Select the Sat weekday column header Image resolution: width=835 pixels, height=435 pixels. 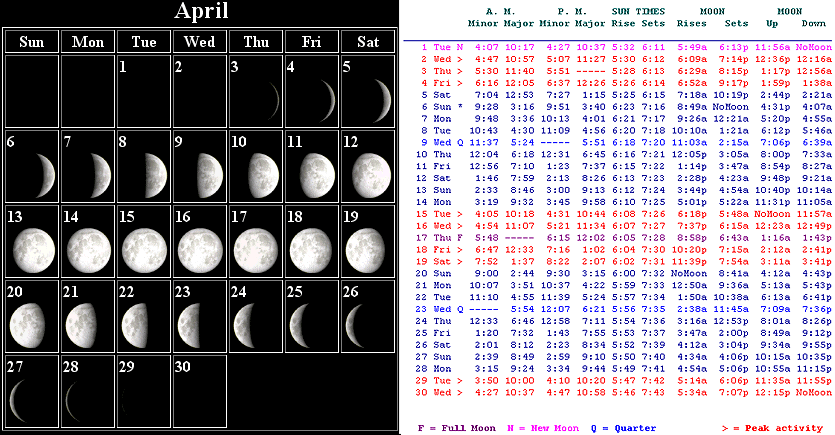pos(367,41)
